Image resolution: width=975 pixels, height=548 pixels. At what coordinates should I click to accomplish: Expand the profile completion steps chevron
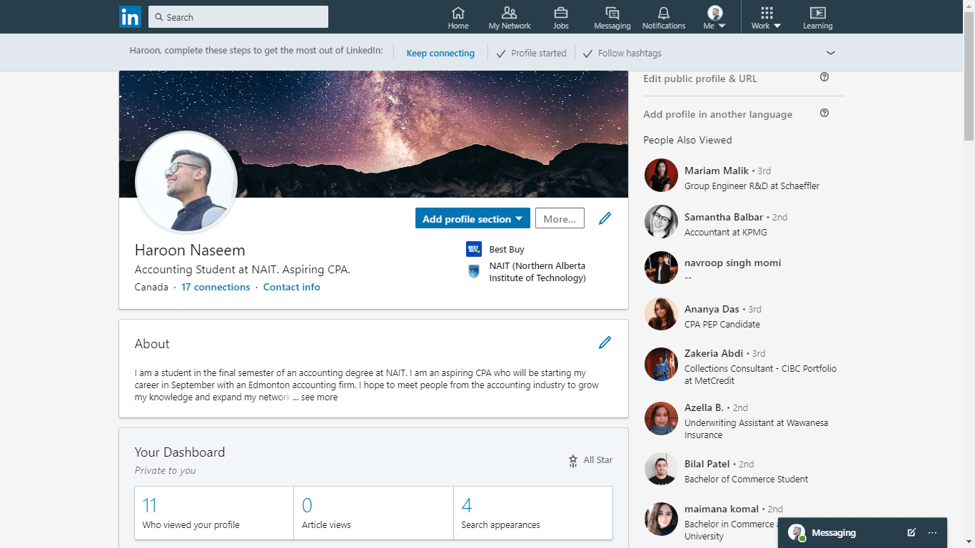[x=830, y=53]
